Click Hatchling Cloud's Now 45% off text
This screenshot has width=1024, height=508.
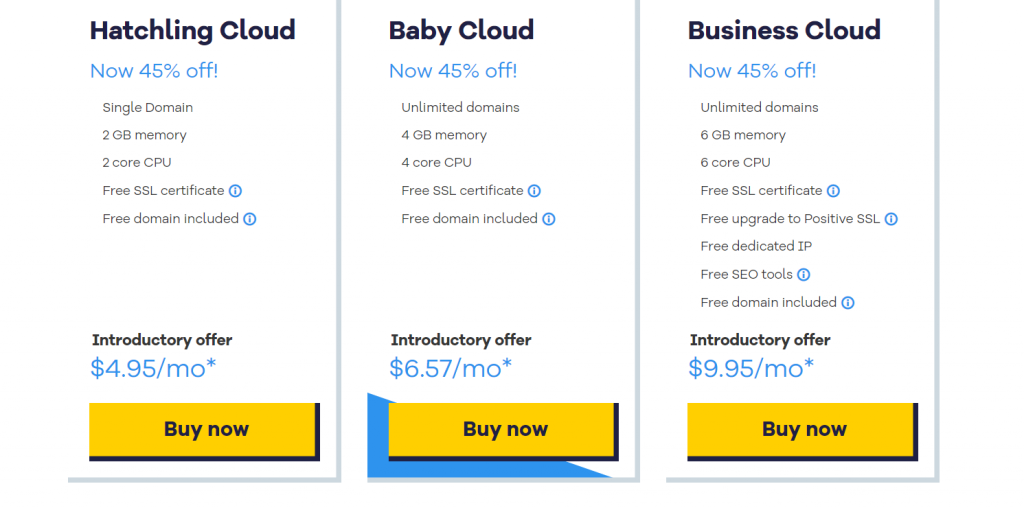point(154,71)
